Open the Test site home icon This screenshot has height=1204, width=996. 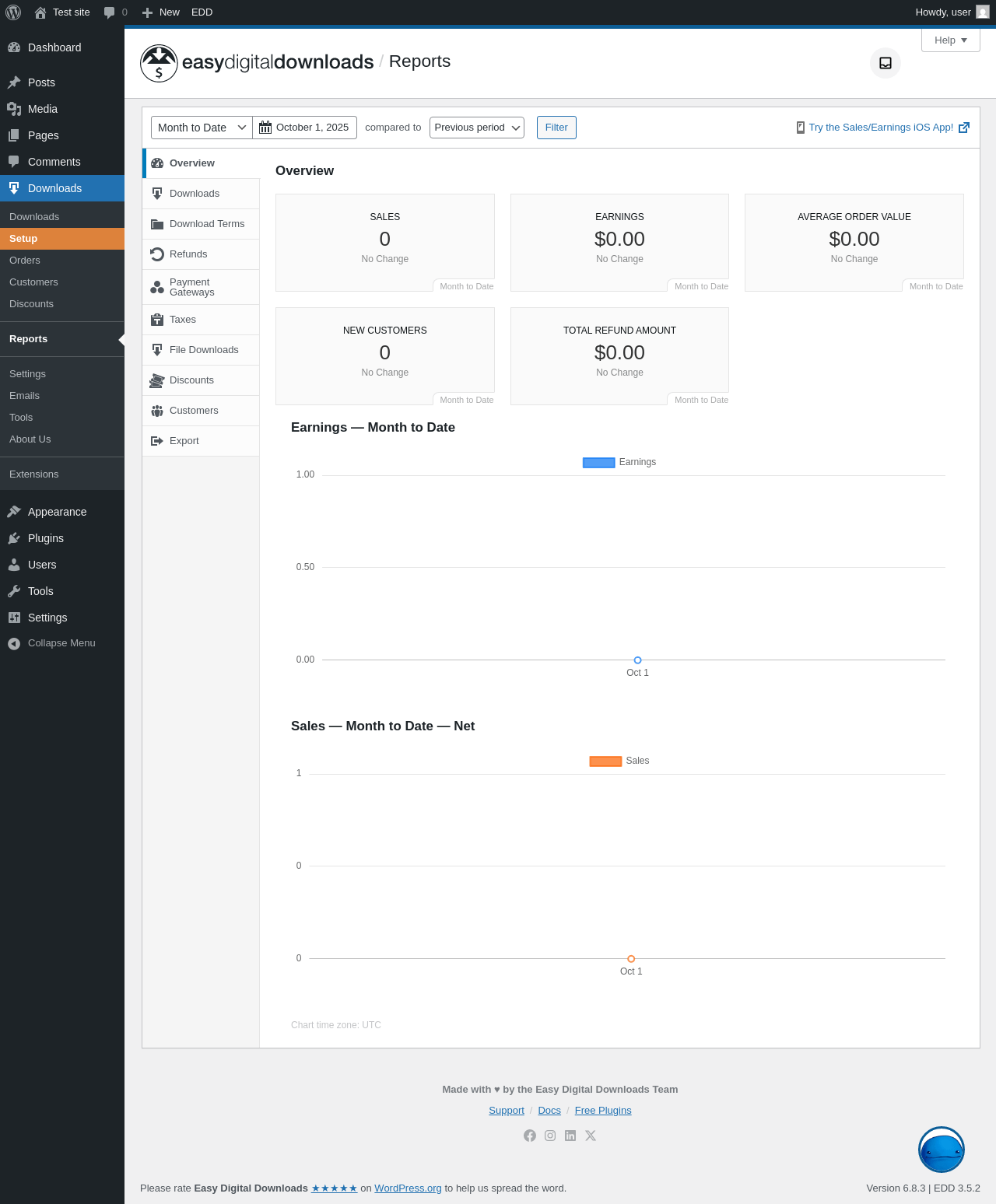pyautogui.click(x=40, y=12)
